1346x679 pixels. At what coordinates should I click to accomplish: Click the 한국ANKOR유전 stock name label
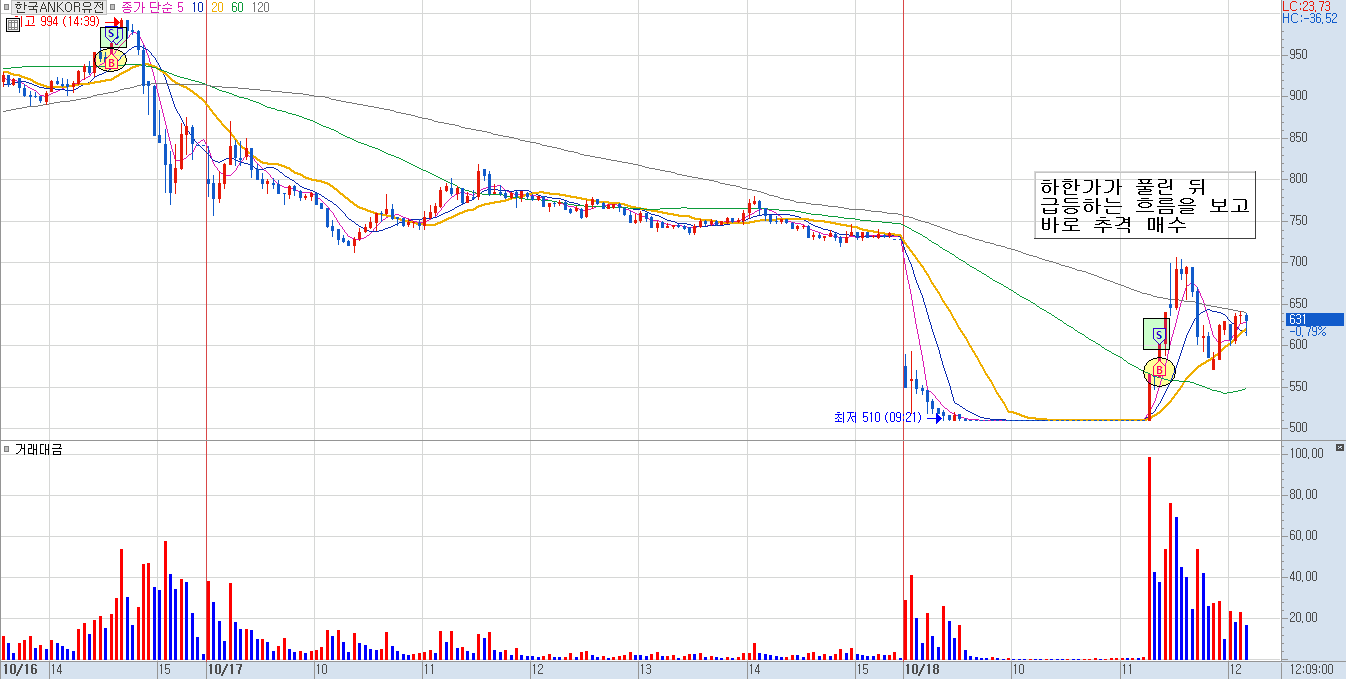coord(58,7)
